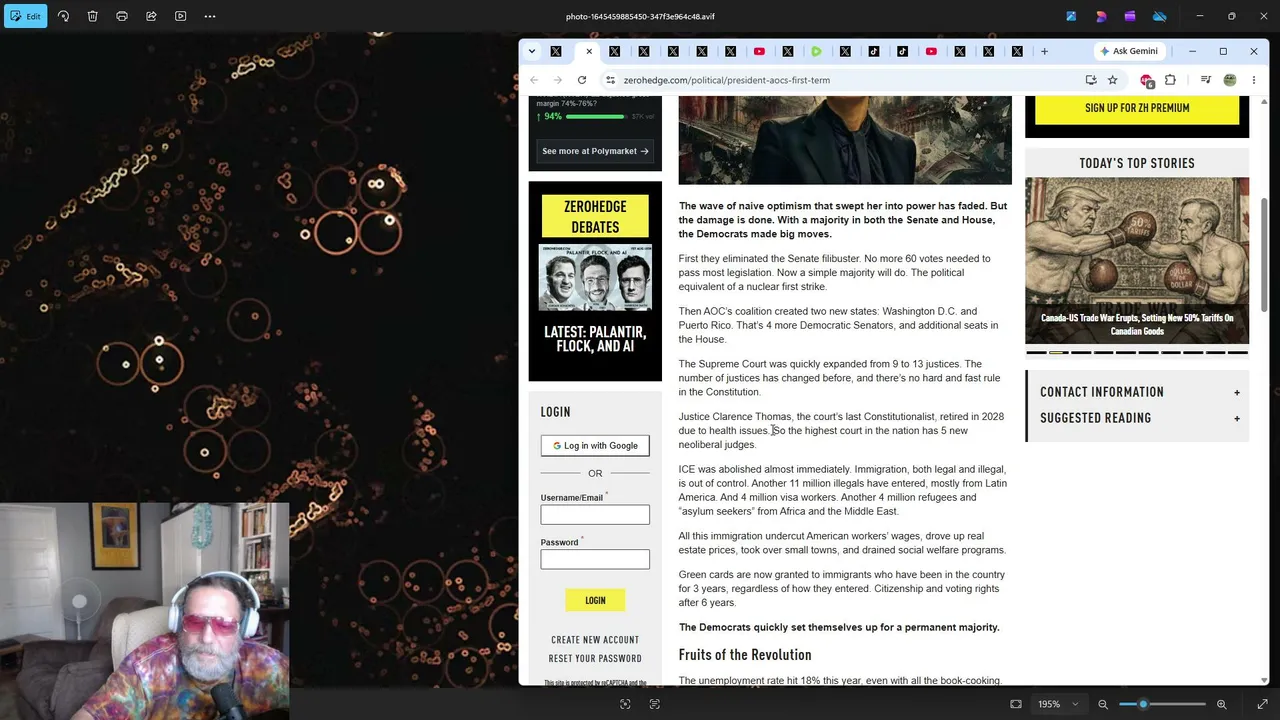
Task: Print the photo from Photos toolbar
Action: (122, 16)
